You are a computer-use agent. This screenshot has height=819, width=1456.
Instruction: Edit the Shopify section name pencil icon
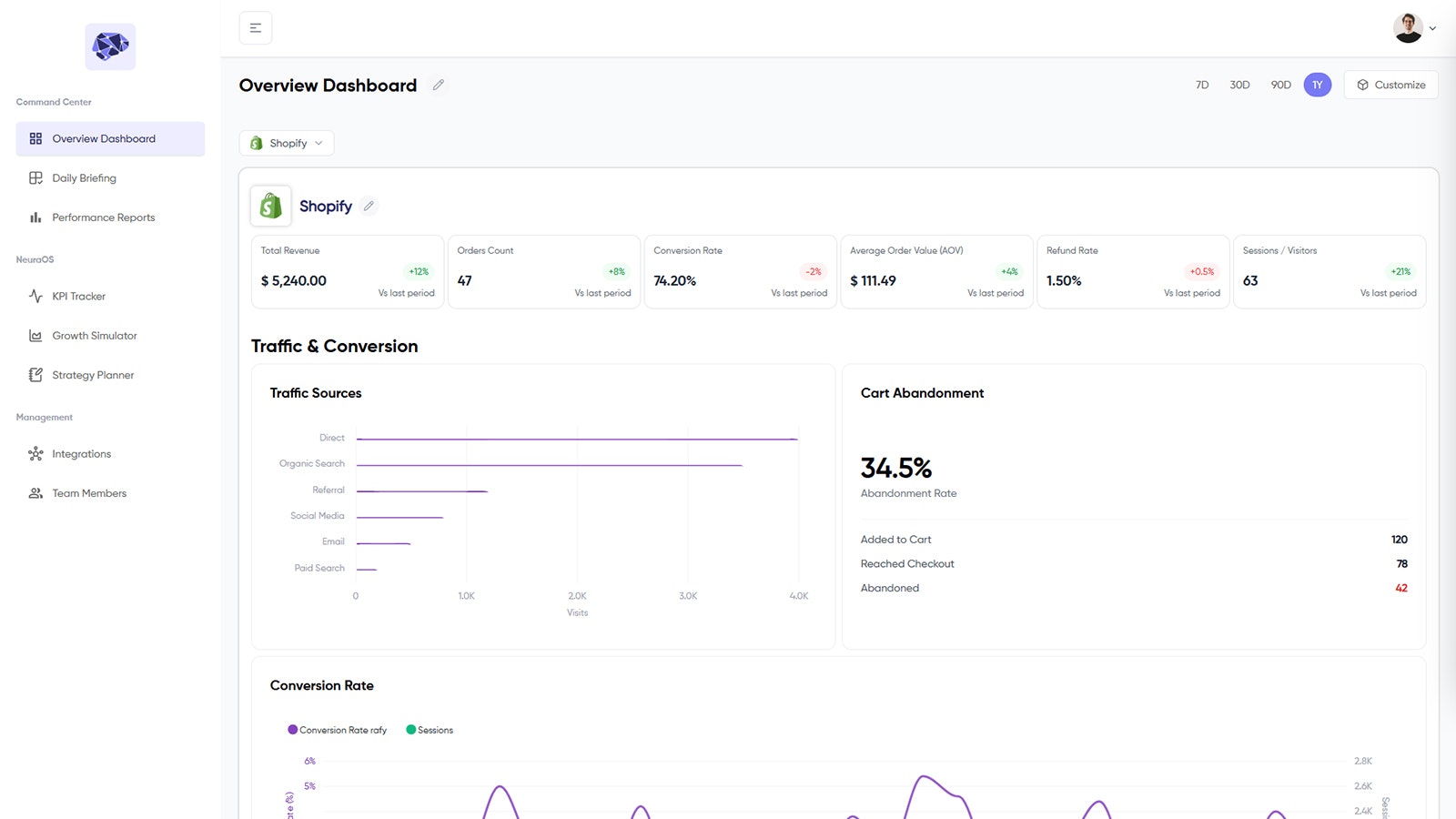point(369,206)
